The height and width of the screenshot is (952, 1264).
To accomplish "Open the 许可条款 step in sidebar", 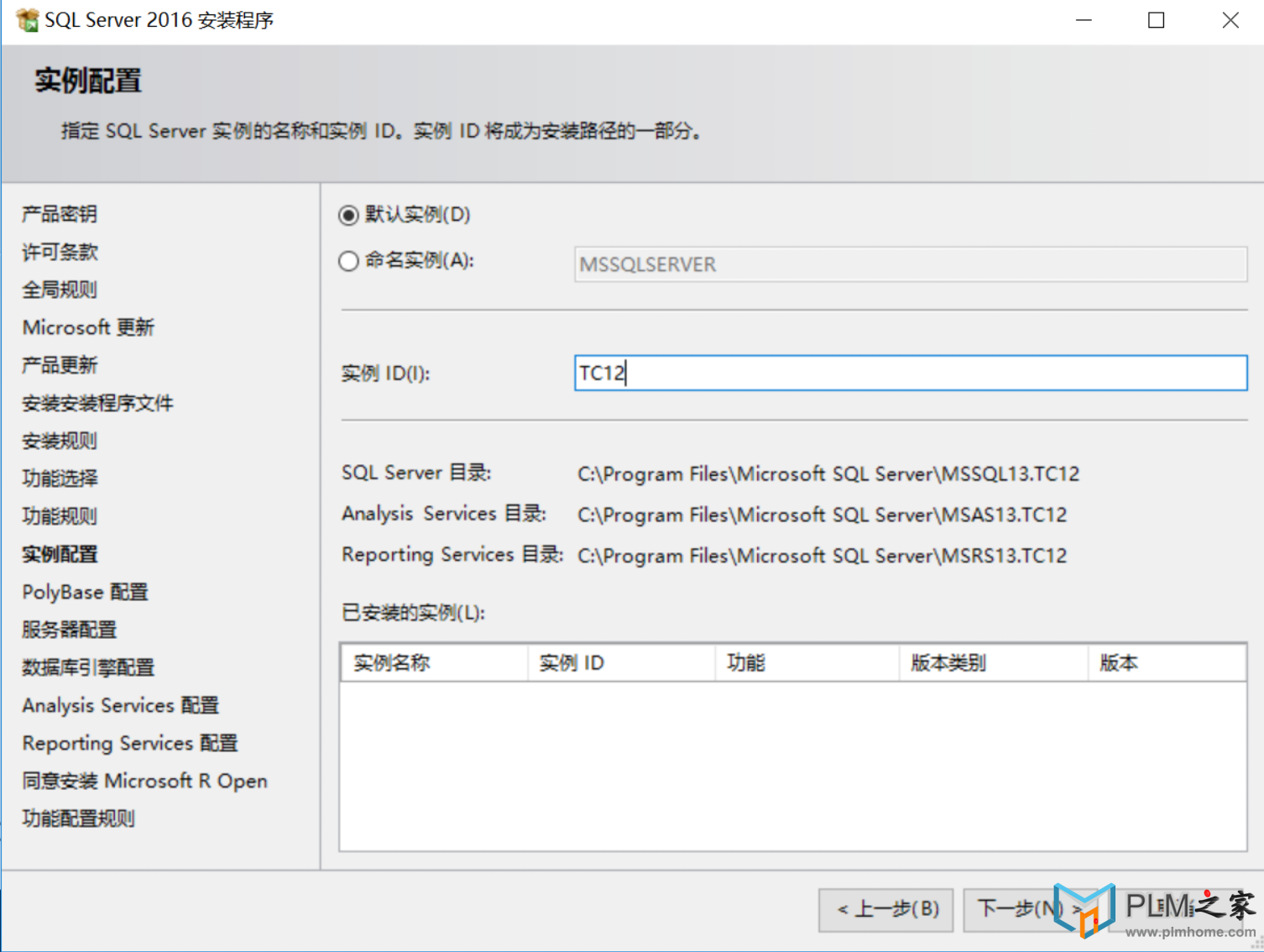I will click(x=60, y=252).
